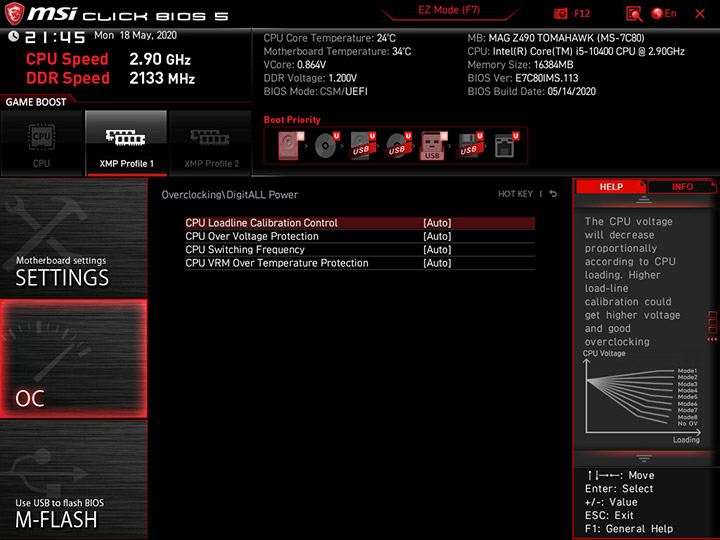The width and height of the screenshot is (720, 540).
Task: Switch to the INFO tab
Action: [x=682, y=186]
